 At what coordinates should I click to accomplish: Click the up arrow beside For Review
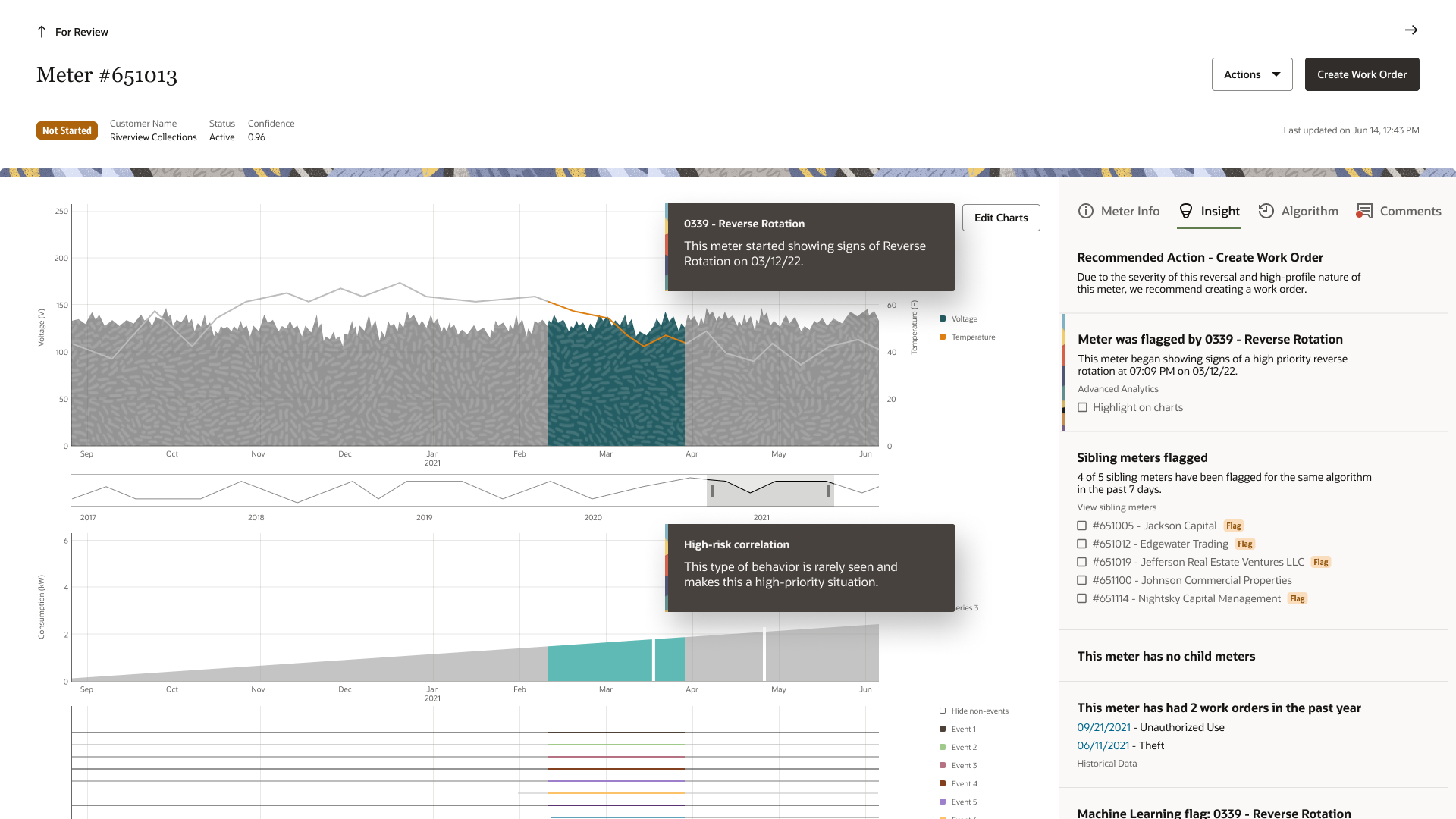pyautogui.click(x=42, y=32)
